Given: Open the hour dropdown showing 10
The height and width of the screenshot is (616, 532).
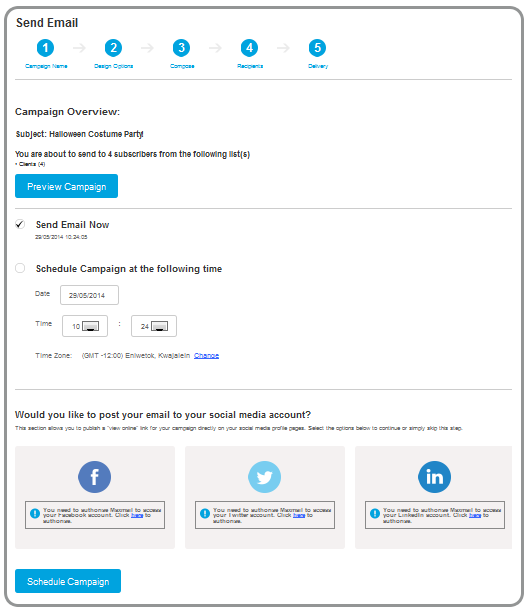Looking at the screenshot, I should tap(85, 326).
